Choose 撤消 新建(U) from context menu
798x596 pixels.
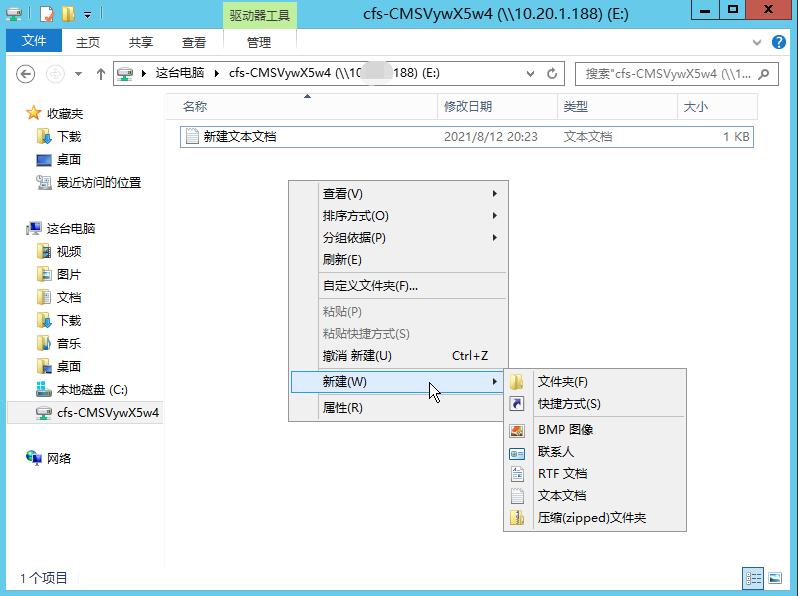pos(398,356)
